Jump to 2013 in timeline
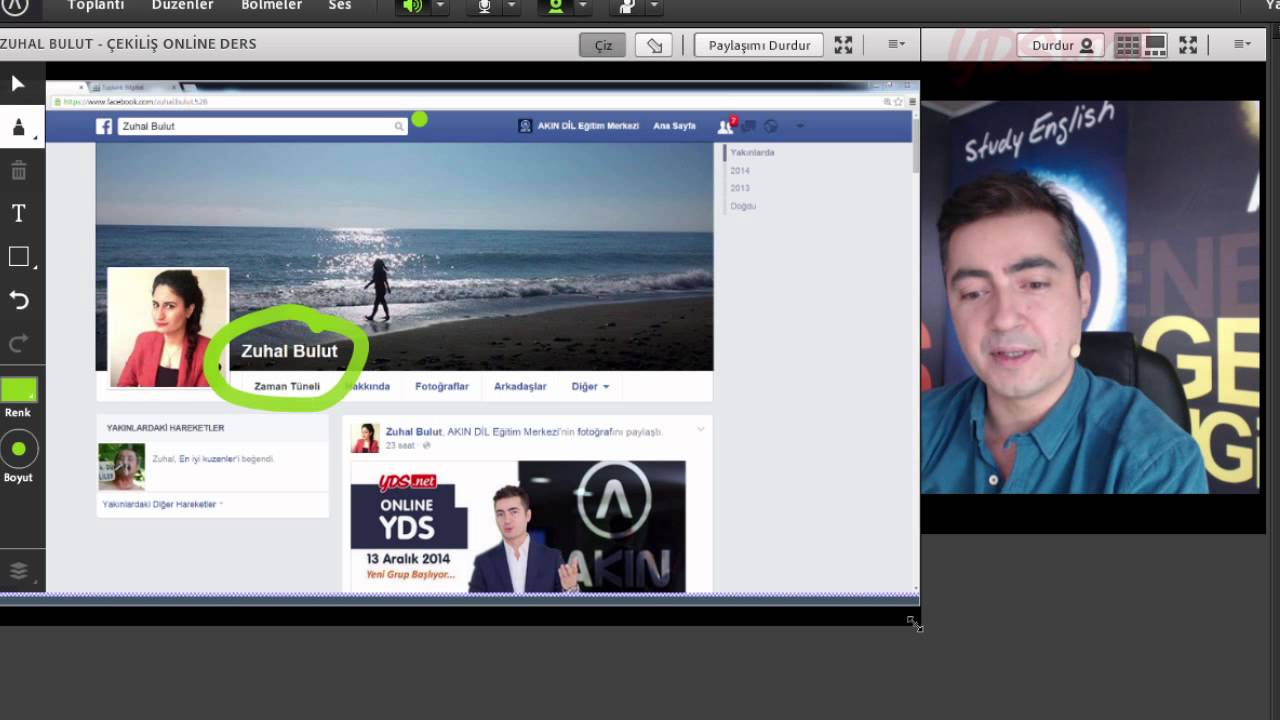 point(740,188)
